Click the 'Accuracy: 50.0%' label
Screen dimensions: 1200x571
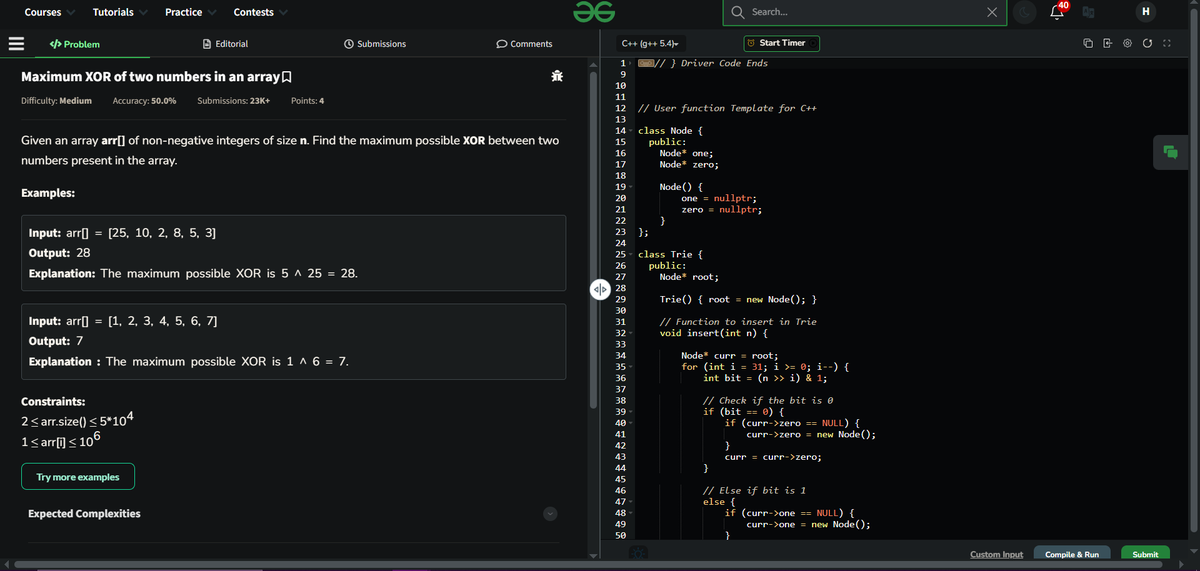(145, 101)
